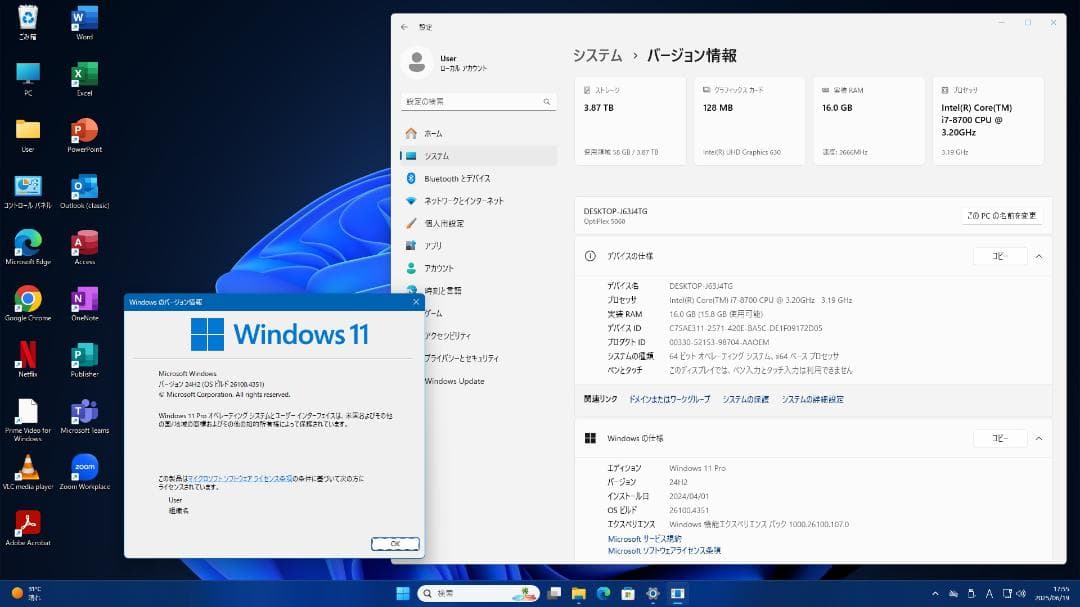Select システム in the breadcrumb
Screen dimensions: 1080x607
pos(597,56)
